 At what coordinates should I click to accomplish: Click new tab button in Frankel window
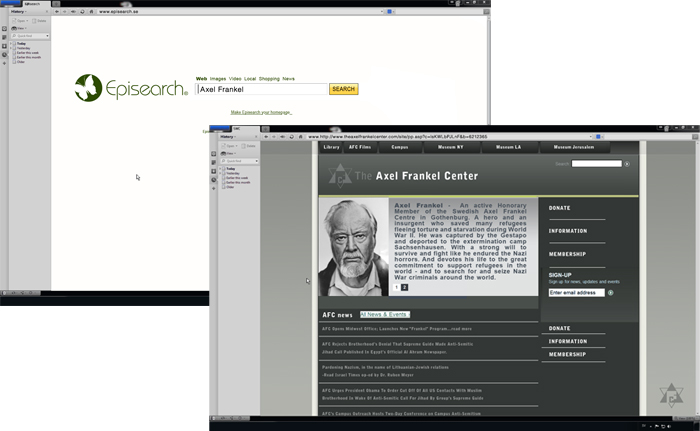265,129
